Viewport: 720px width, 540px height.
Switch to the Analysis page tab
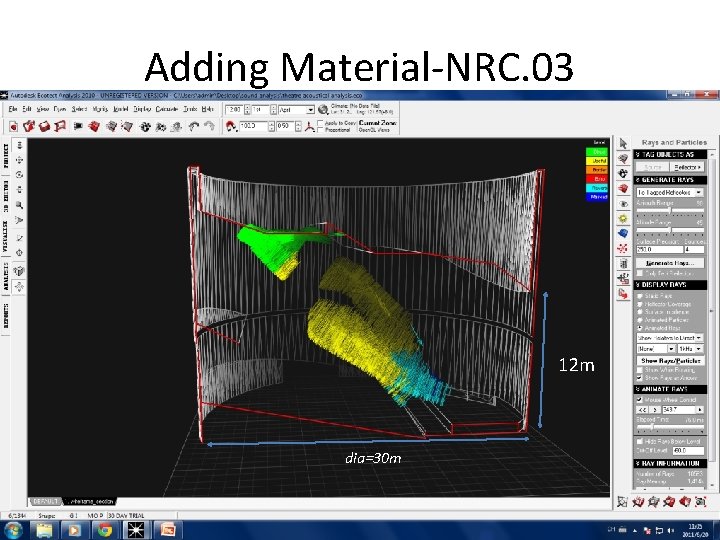pyautogui.click(x=6, y=276)
